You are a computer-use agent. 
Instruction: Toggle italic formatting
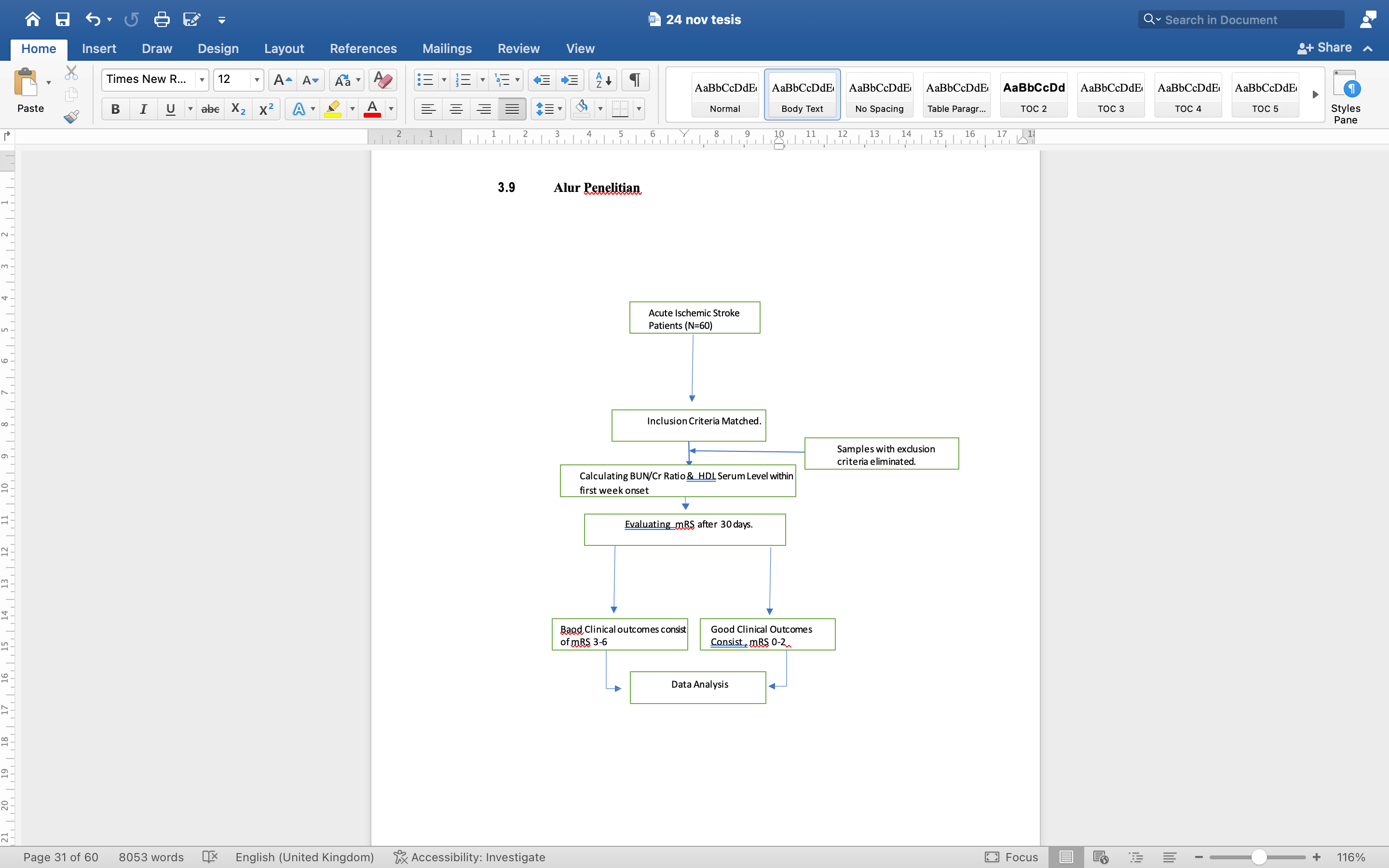coord(144,108)
